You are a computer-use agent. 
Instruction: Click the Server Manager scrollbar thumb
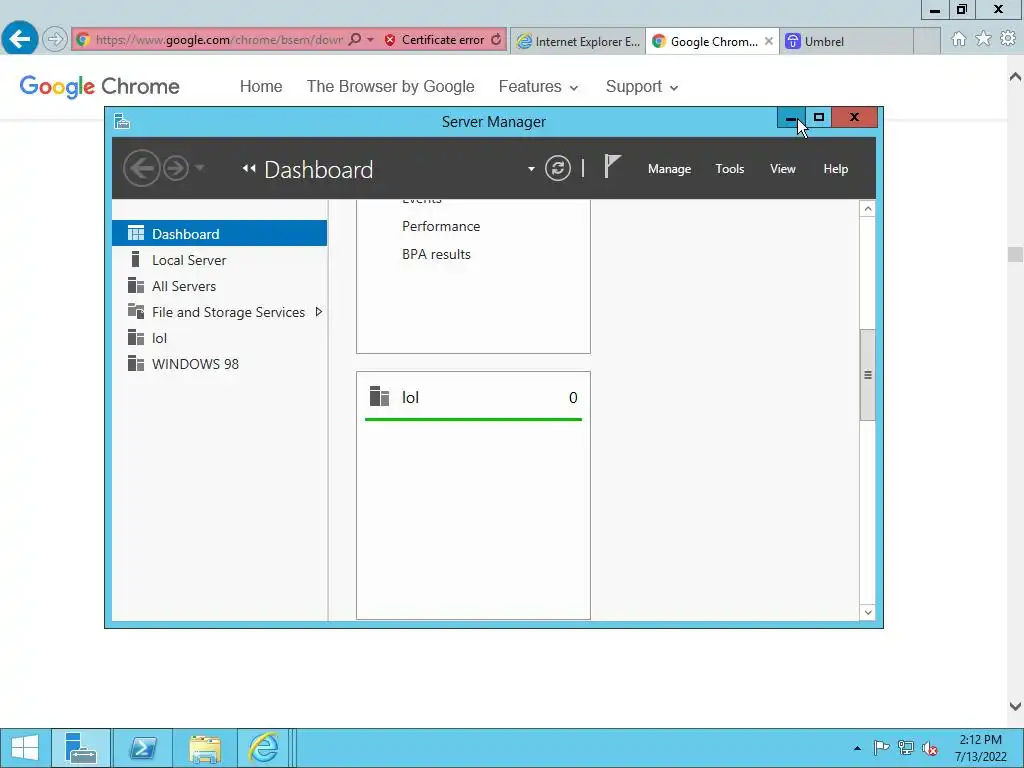pyautogui.click(x=867, y=375)
